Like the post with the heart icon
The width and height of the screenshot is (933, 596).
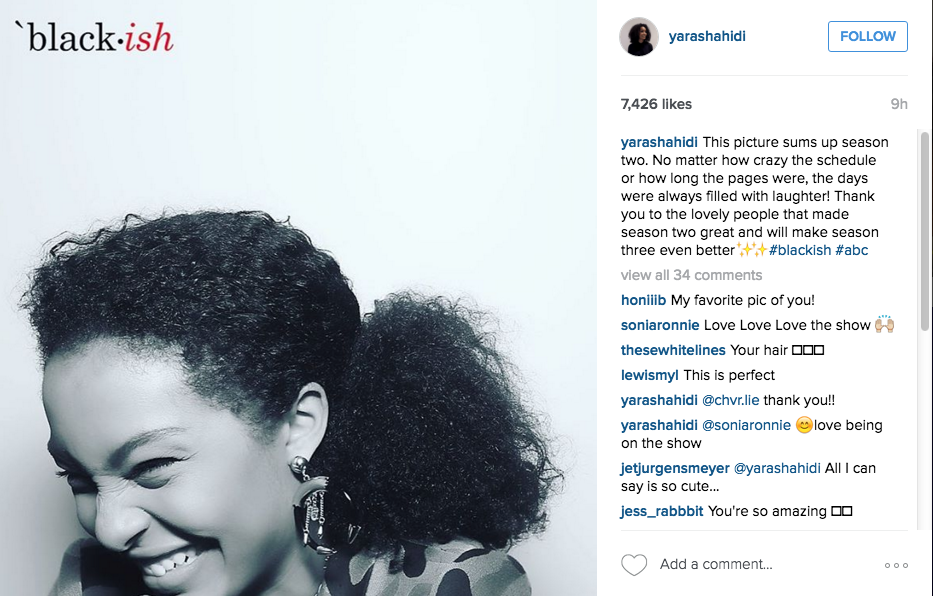coord(634,564)
